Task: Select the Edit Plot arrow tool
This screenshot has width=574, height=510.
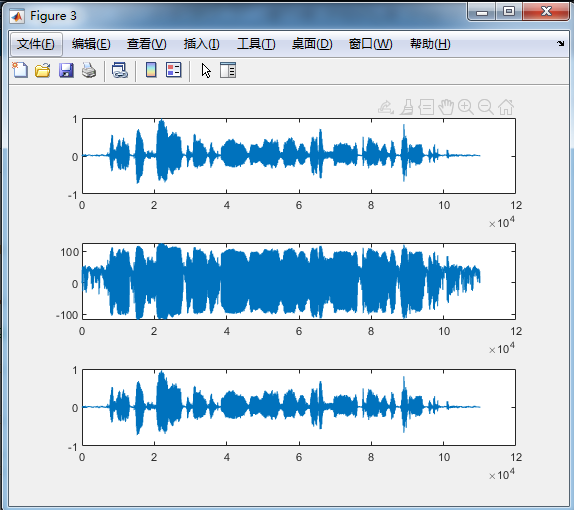Action: pyautogui.click(x=206, y=70)
